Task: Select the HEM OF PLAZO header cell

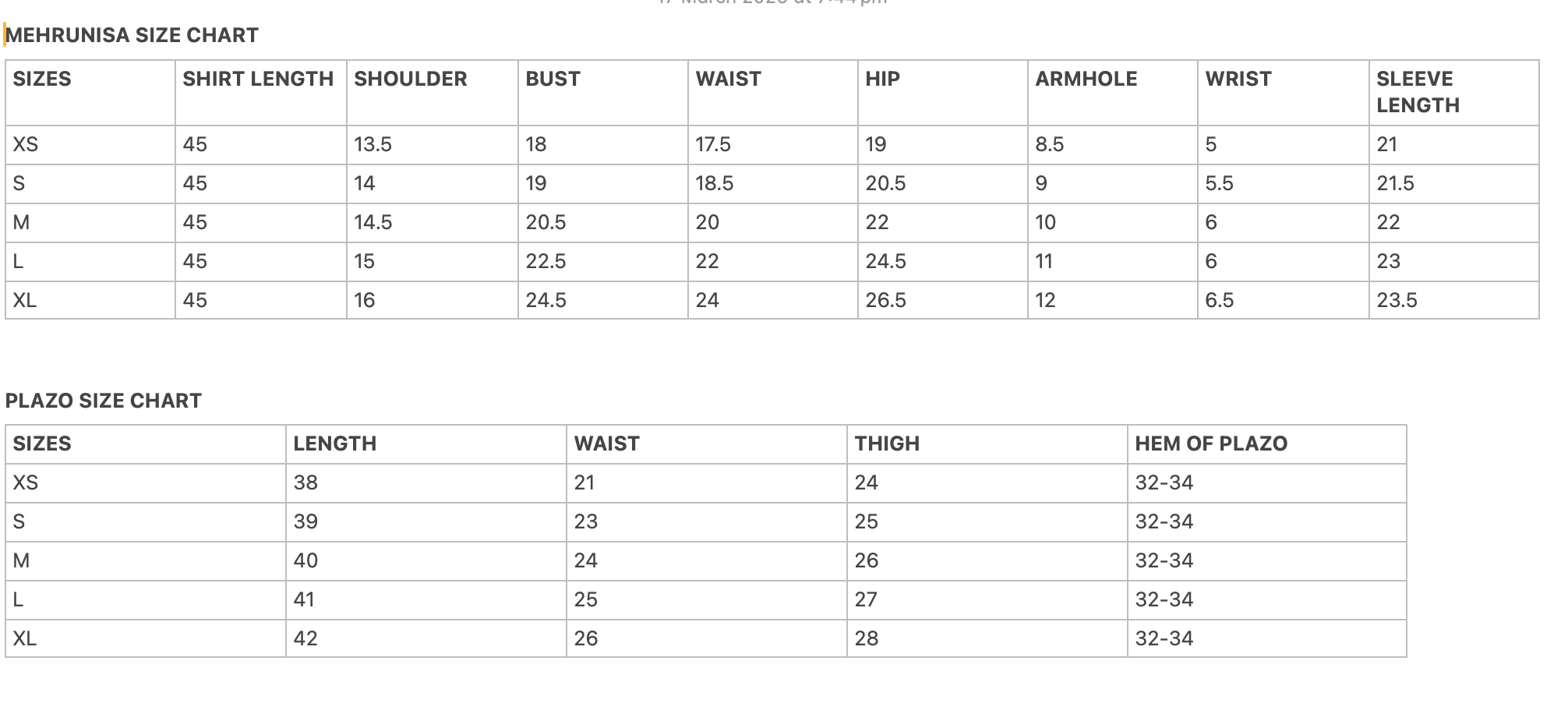Action: [1267, 444]
